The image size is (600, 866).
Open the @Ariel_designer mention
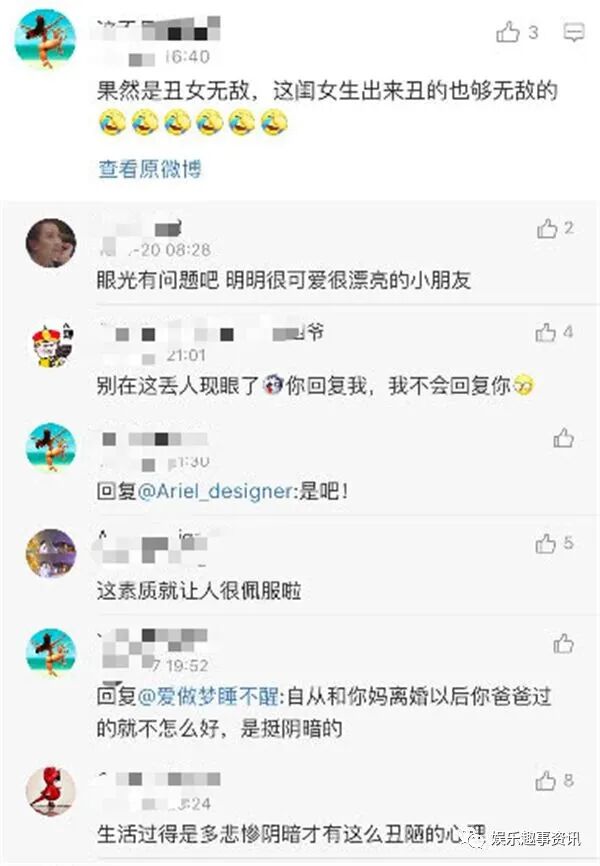coord(215,491)
